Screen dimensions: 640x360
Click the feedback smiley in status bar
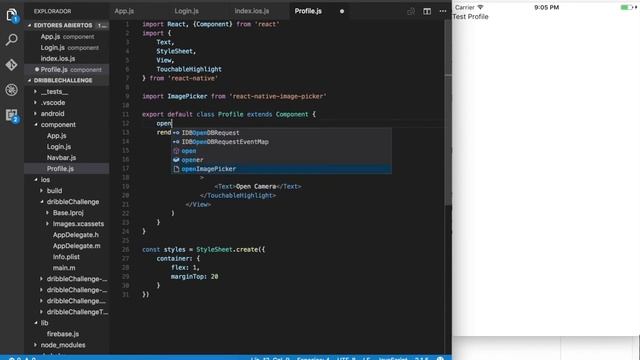pyautogui.click(x=440, y=358)
